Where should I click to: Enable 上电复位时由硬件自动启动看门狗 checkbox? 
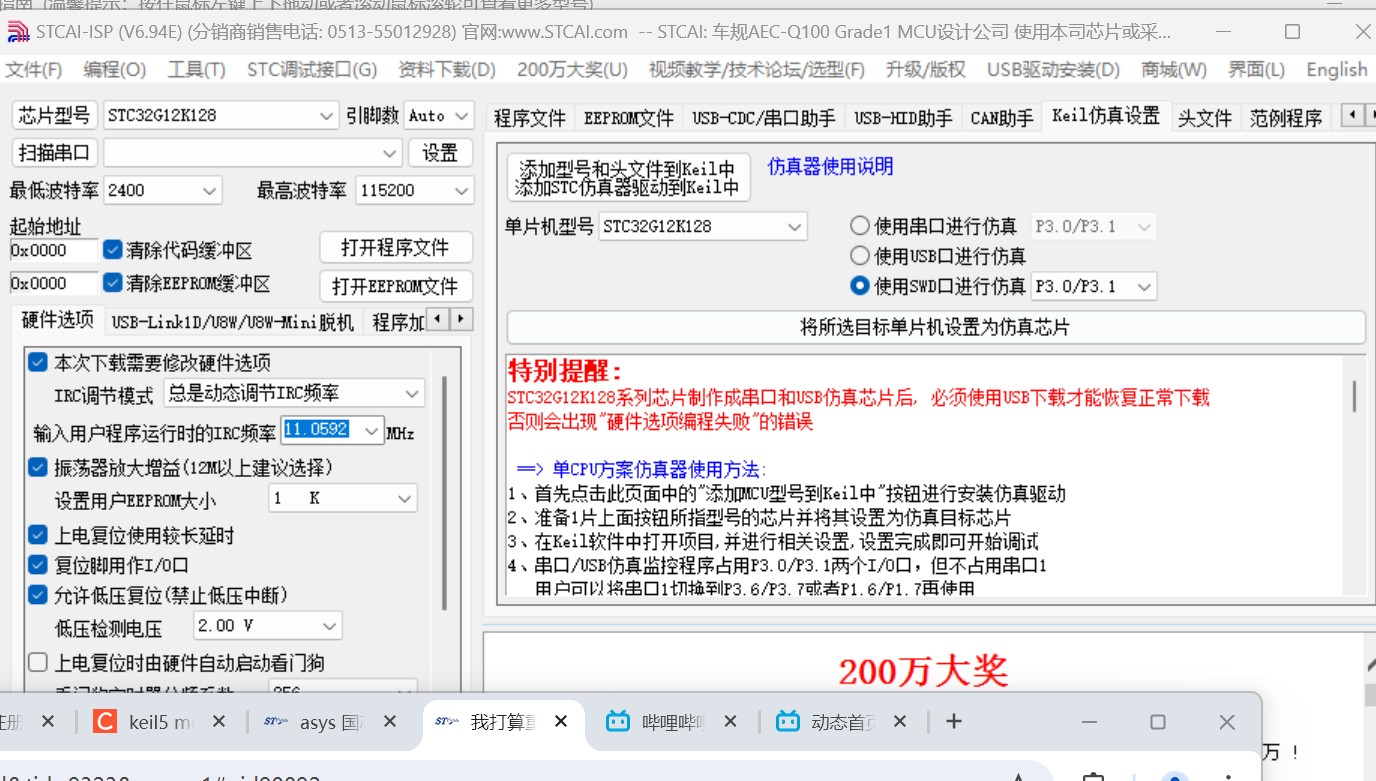[x=38, y=662]
